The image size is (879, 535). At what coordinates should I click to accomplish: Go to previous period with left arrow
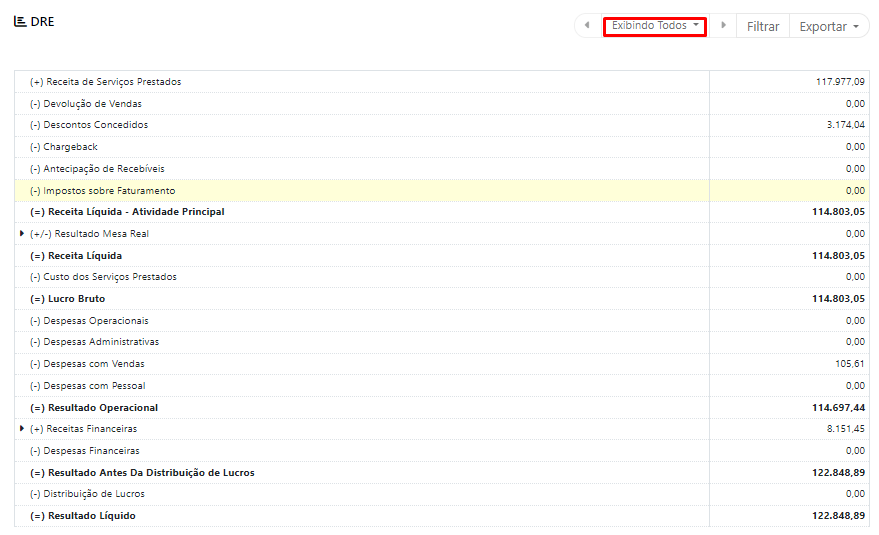587,25
